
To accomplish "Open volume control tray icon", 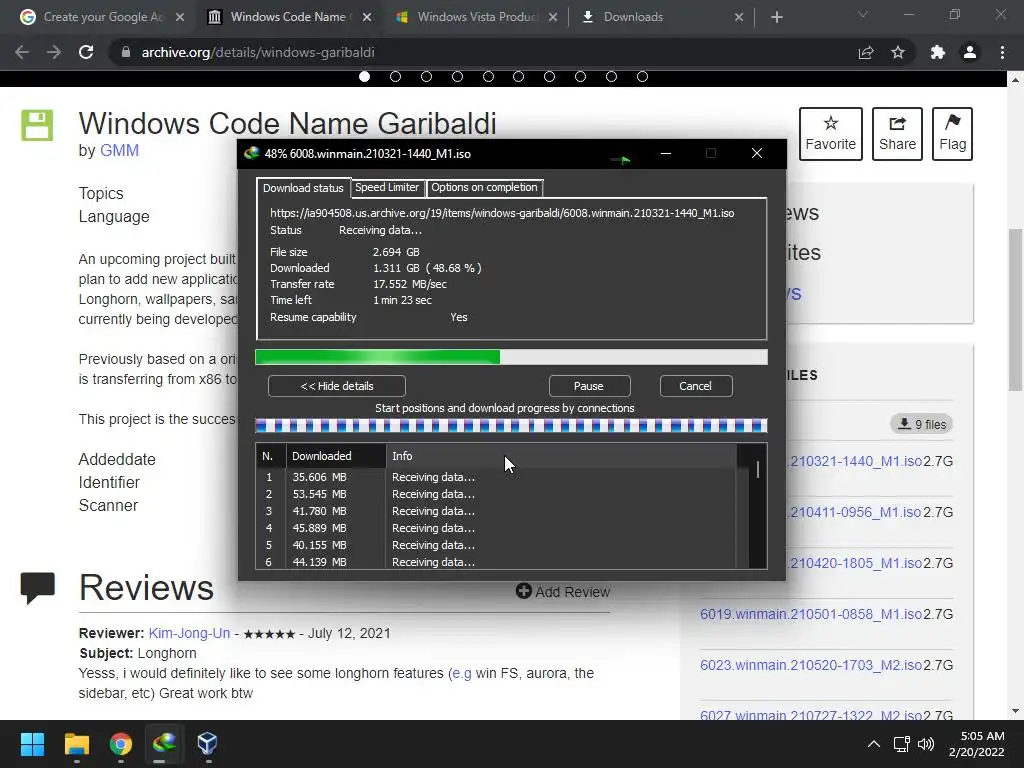I will pos(926,744).
